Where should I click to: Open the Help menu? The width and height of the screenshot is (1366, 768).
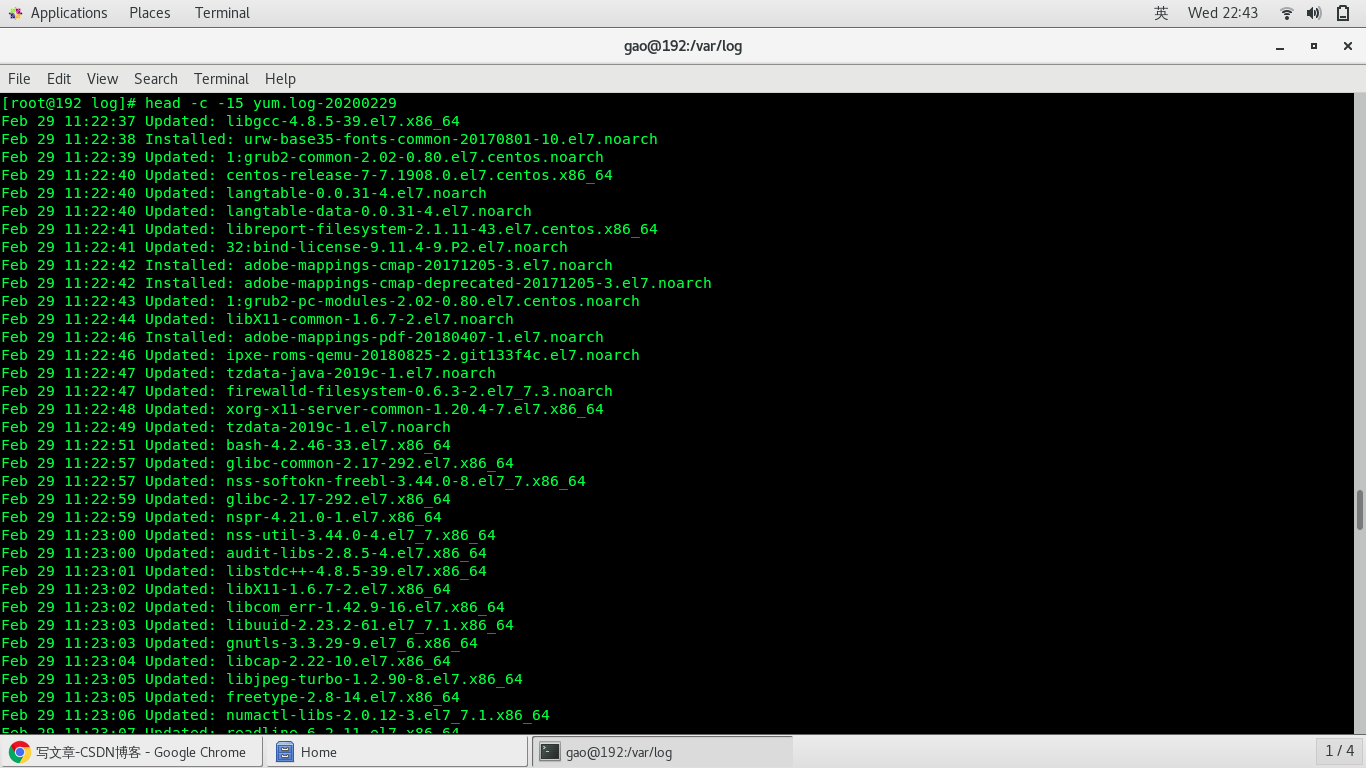tap(280, 79)
